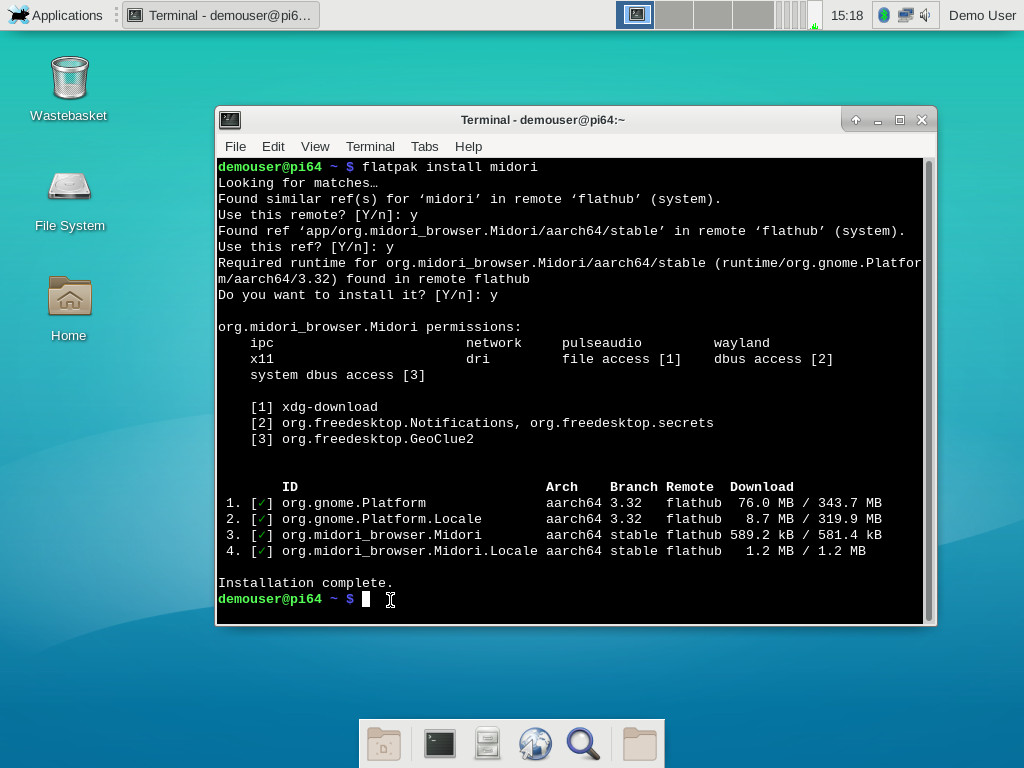Click the shade/roll-up arrow button of Terminal window
Image resolution: width=1024 pixels, height=768 pixels.
click(x=856, y=120)
